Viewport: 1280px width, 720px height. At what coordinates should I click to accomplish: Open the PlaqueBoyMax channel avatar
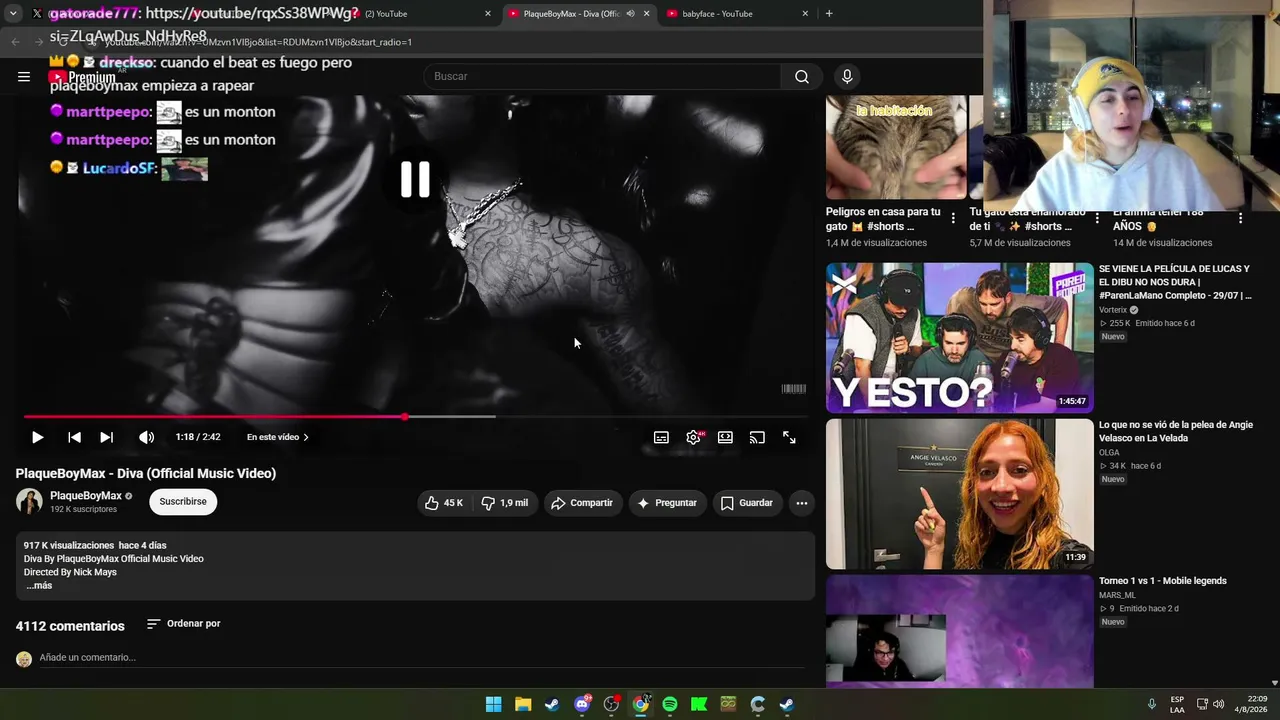29,501
